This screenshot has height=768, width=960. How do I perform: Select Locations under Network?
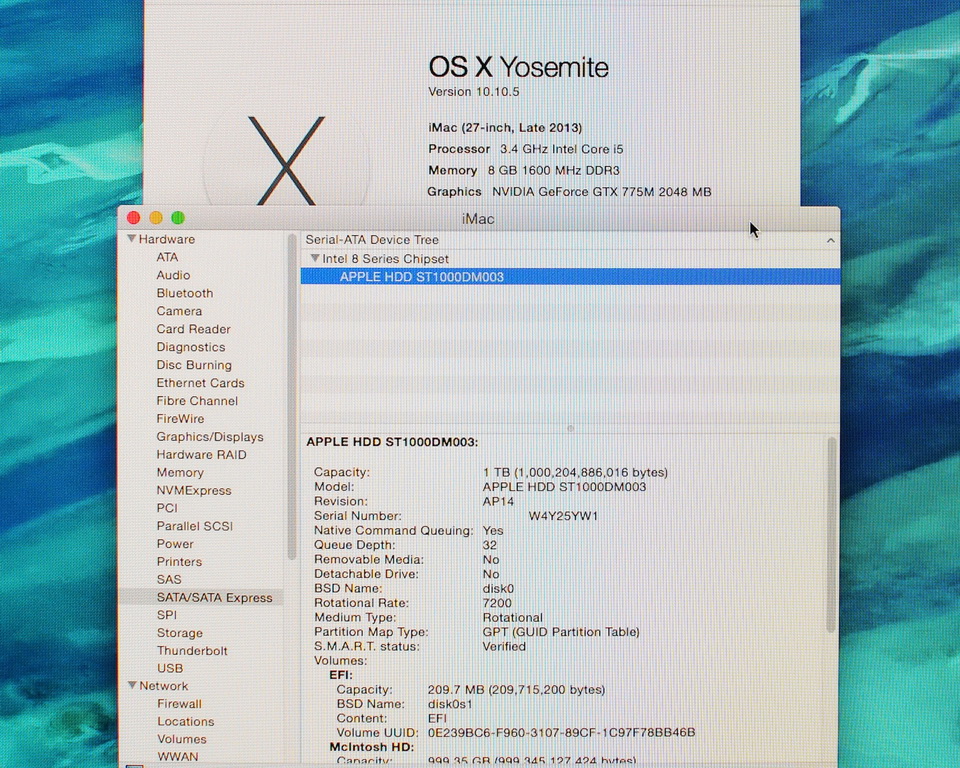(186, 721)
